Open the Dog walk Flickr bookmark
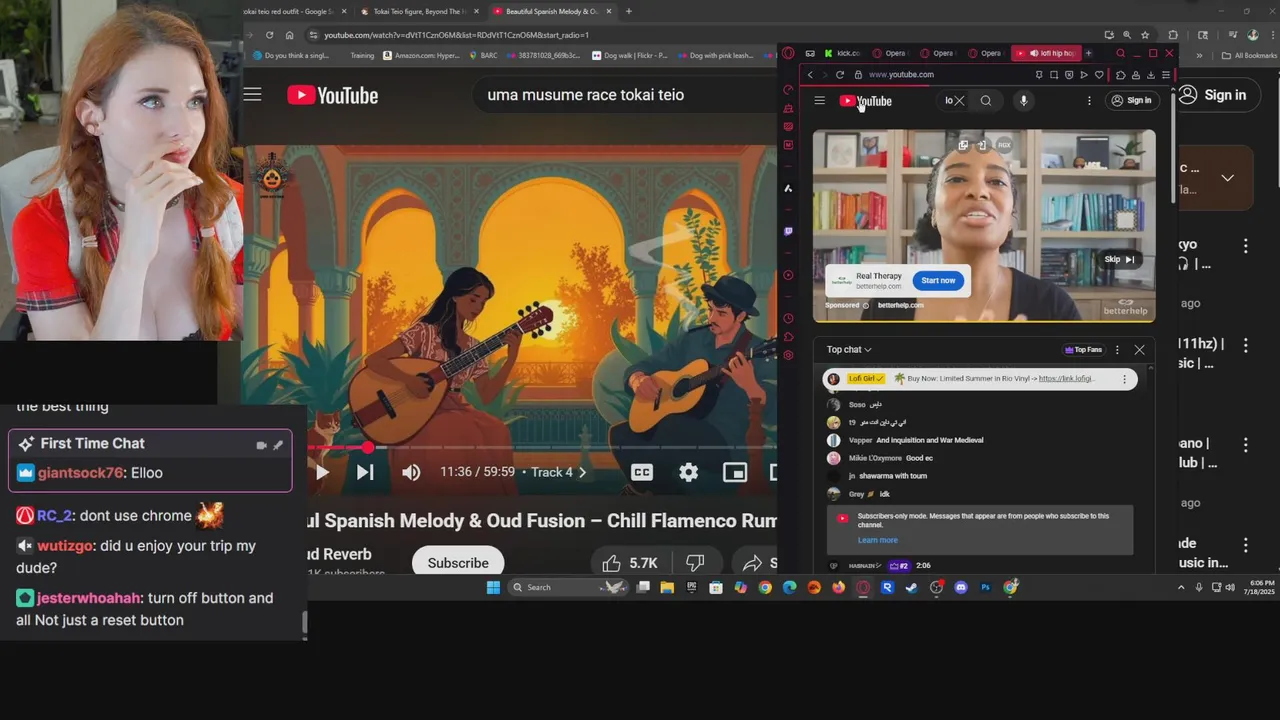This screenshot has height=720, width=1280. [629, 56]
